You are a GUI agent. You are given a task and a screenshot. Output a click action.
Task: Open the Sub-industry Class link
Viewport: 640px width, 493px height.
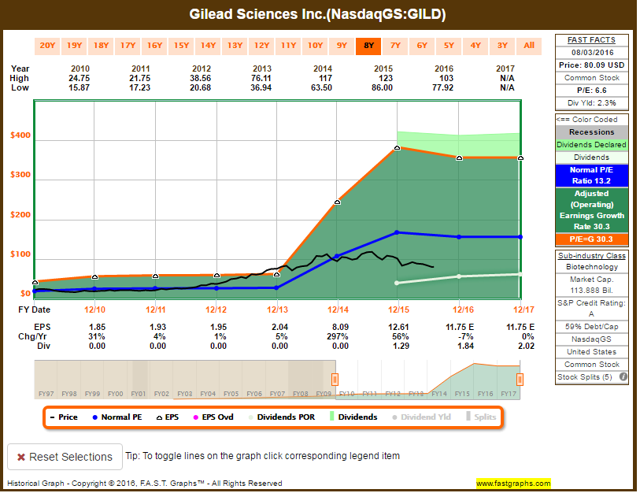tap(592, 255)
